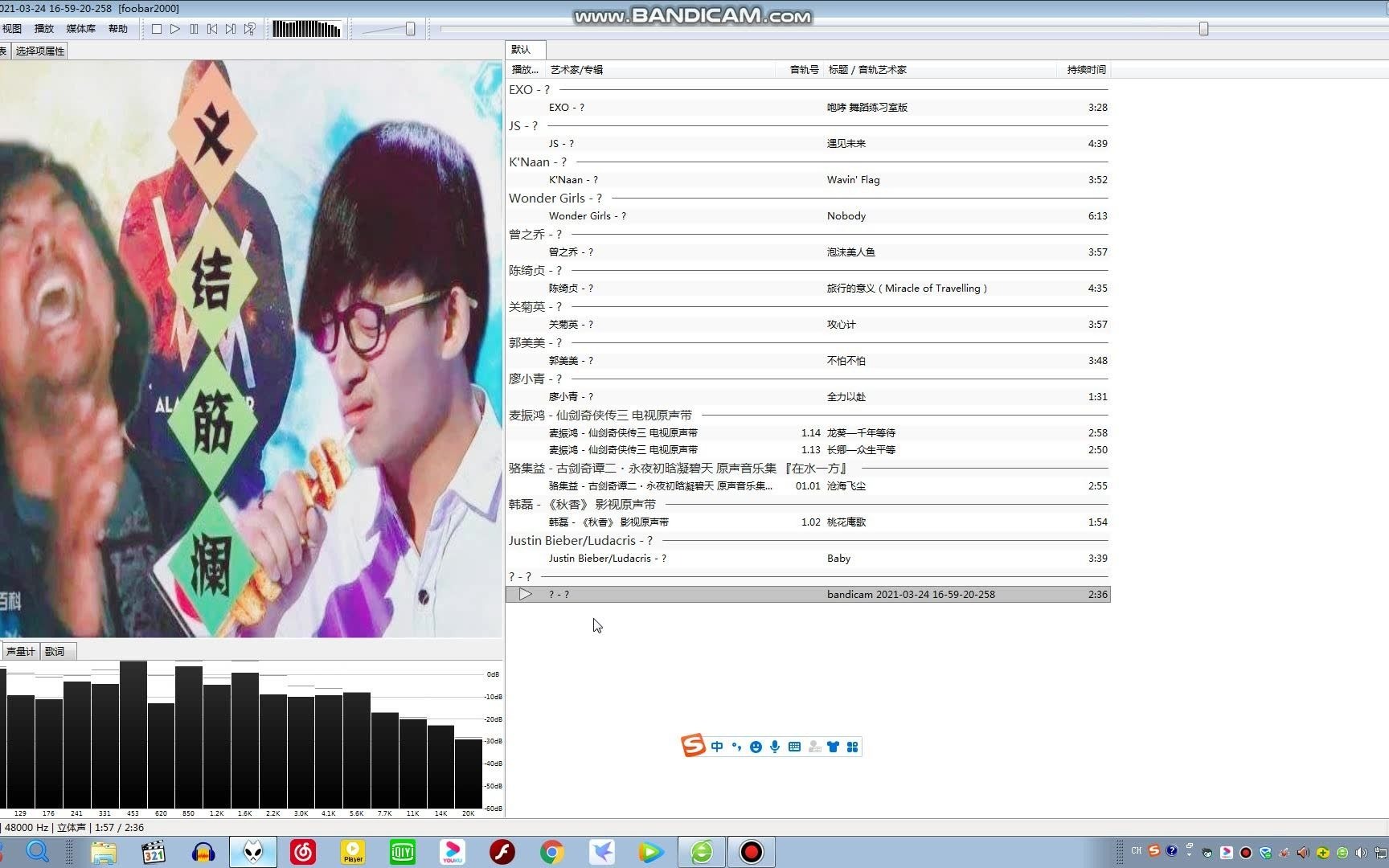Select the track Baby
The image size is (1389, 868).
(808, 559)
